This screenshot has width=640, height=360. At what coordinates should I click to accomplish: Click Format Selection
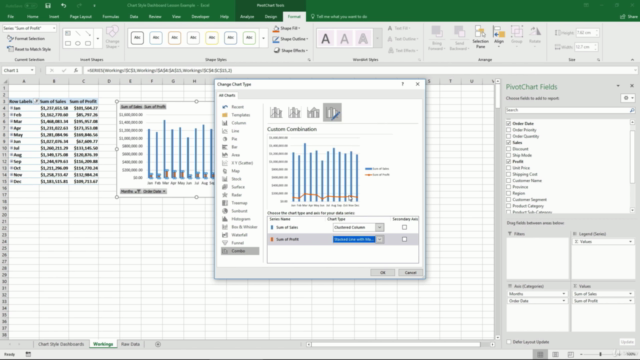pyautogui.click(x=26, y=38)
